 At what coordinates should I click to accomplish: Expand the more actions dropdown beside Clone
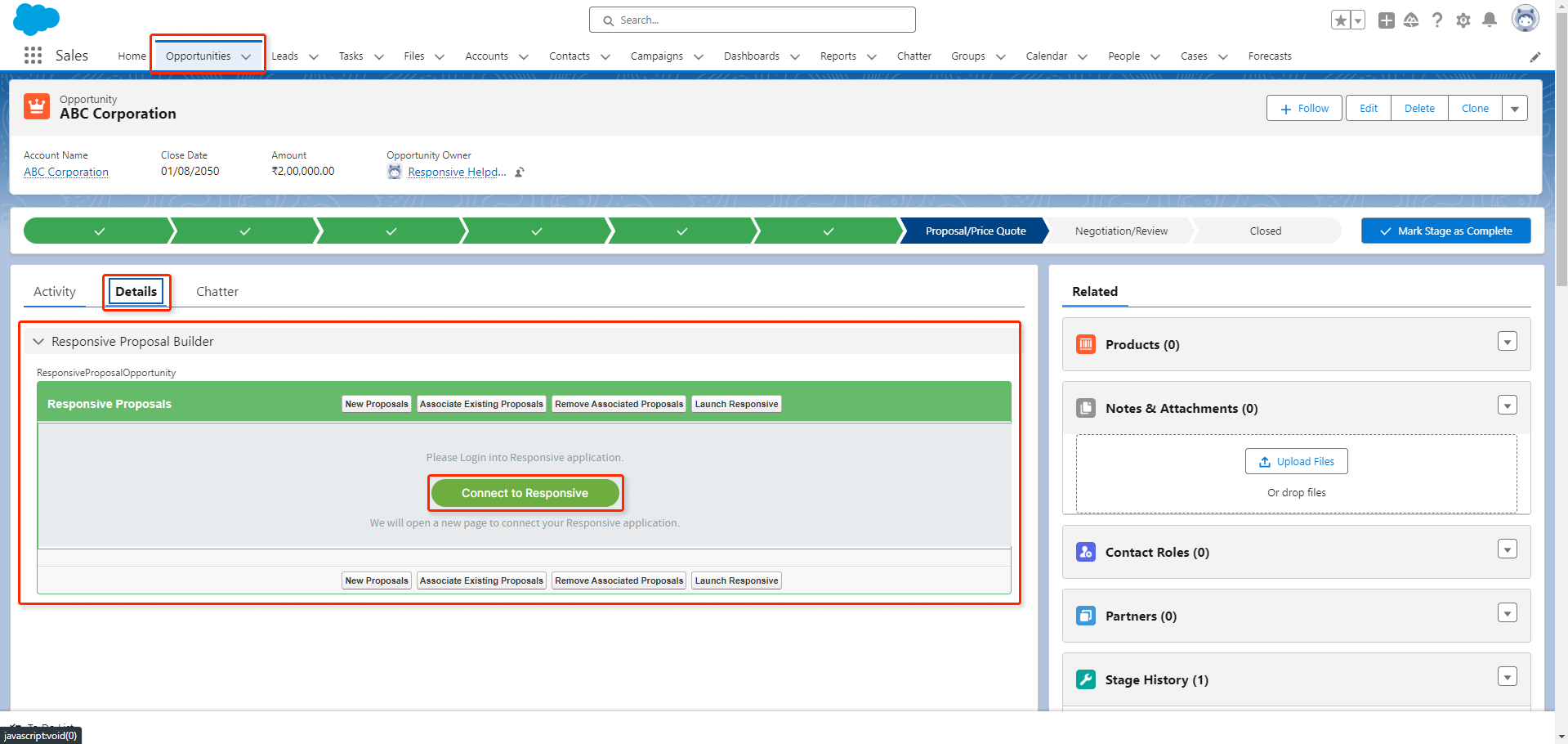(x=1515, y=108)
